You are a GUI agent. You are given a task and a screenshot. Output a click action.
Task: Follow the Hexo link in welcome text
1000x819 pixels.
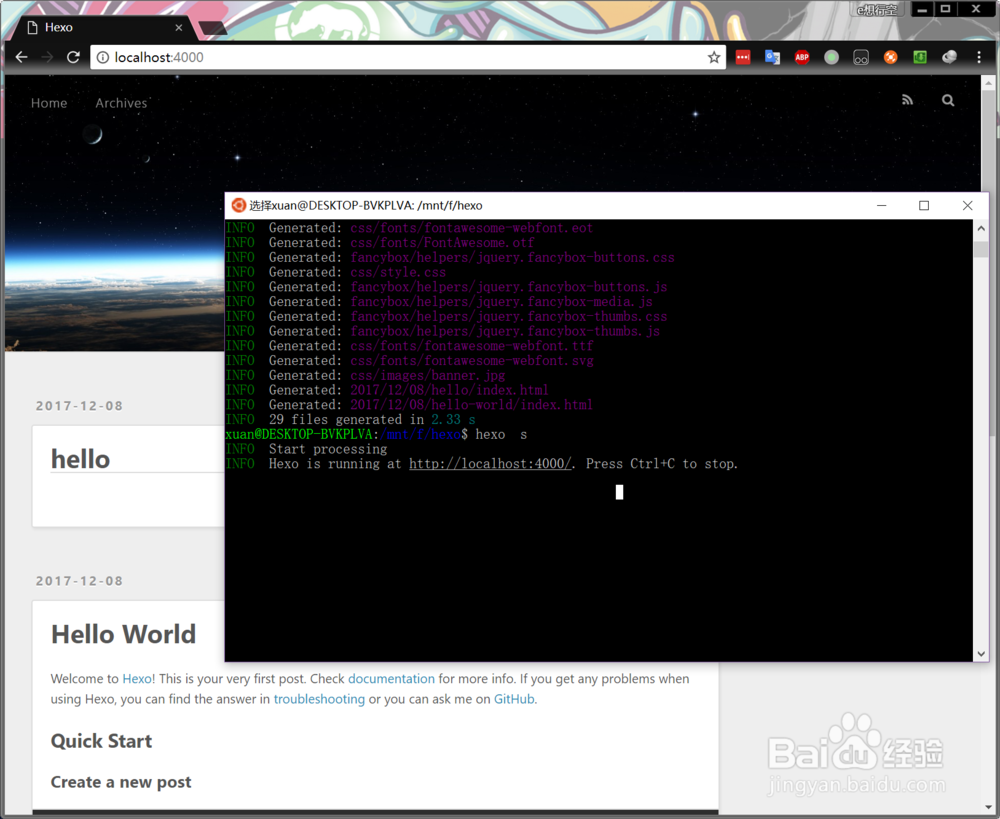(137, 679)
